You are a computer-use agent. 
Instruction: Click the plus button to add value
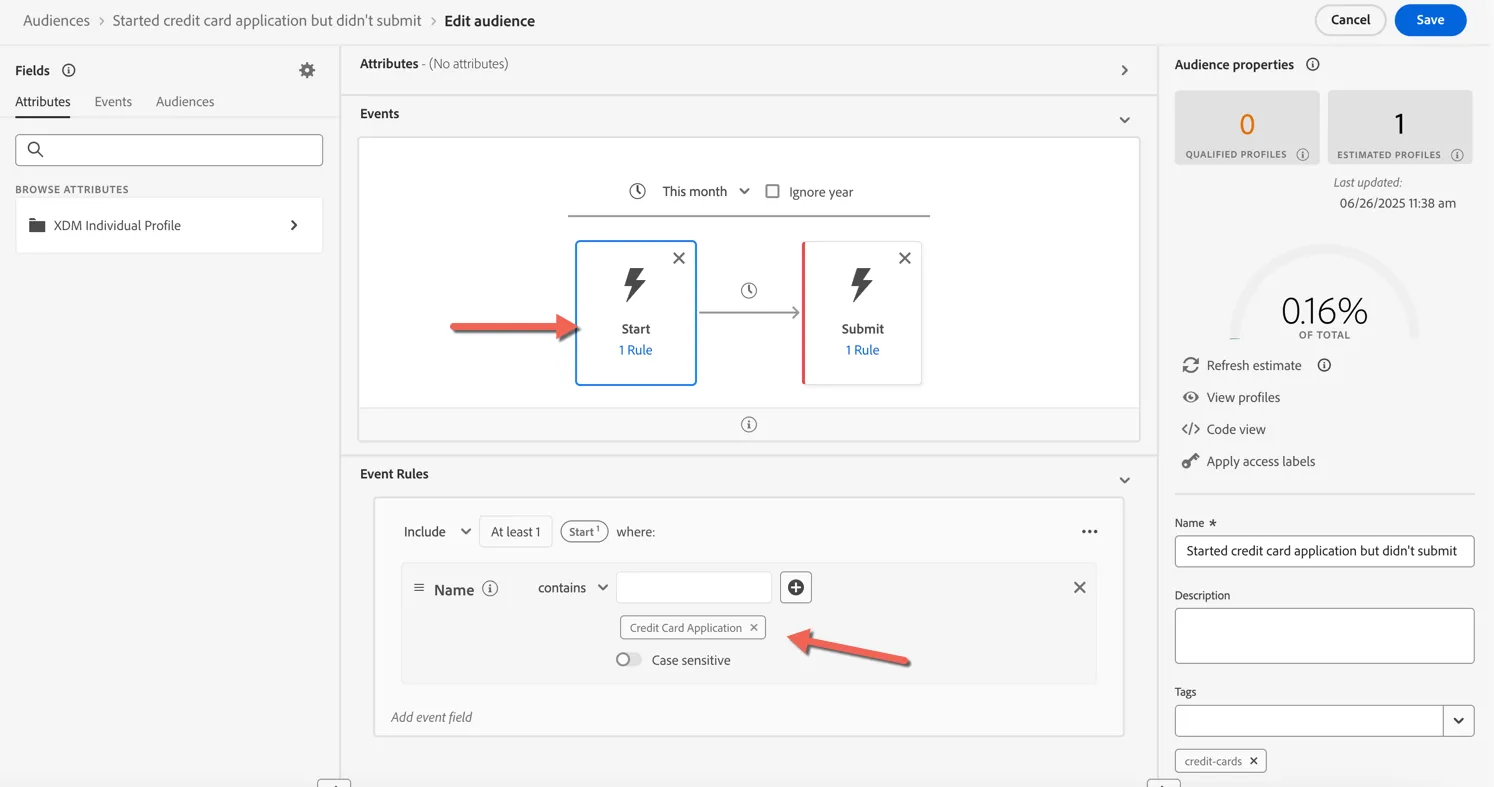[796, 587]
